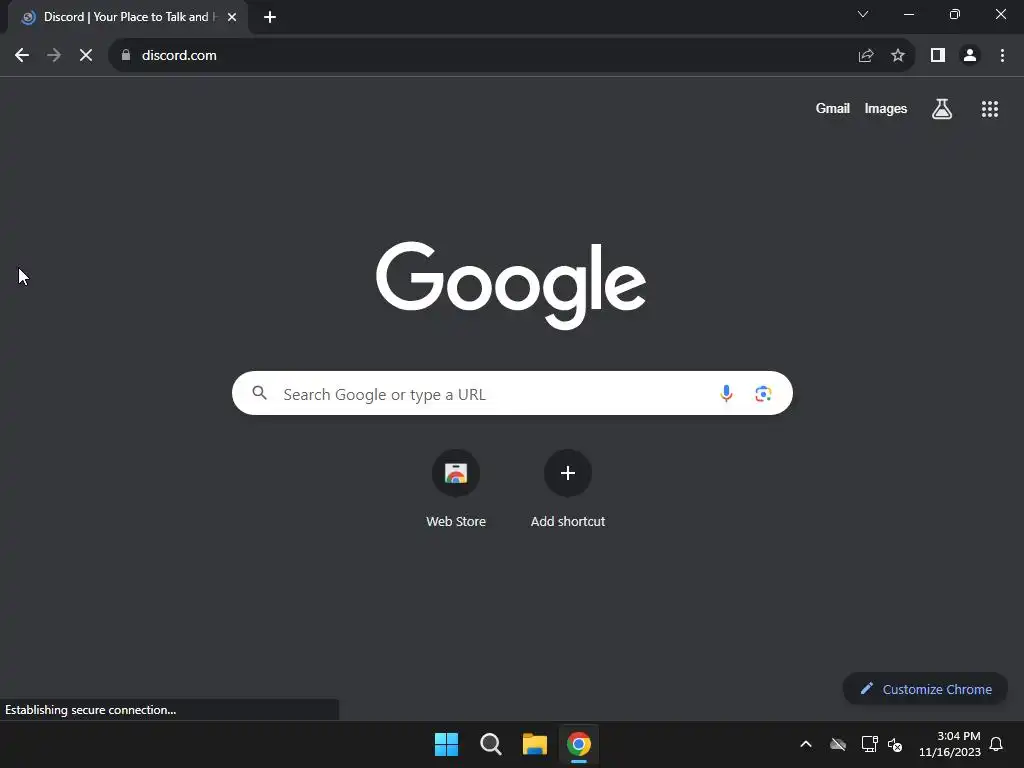Open the Windows Start menu
This screenshot has width=1024, height=768.
coord(447,744)
